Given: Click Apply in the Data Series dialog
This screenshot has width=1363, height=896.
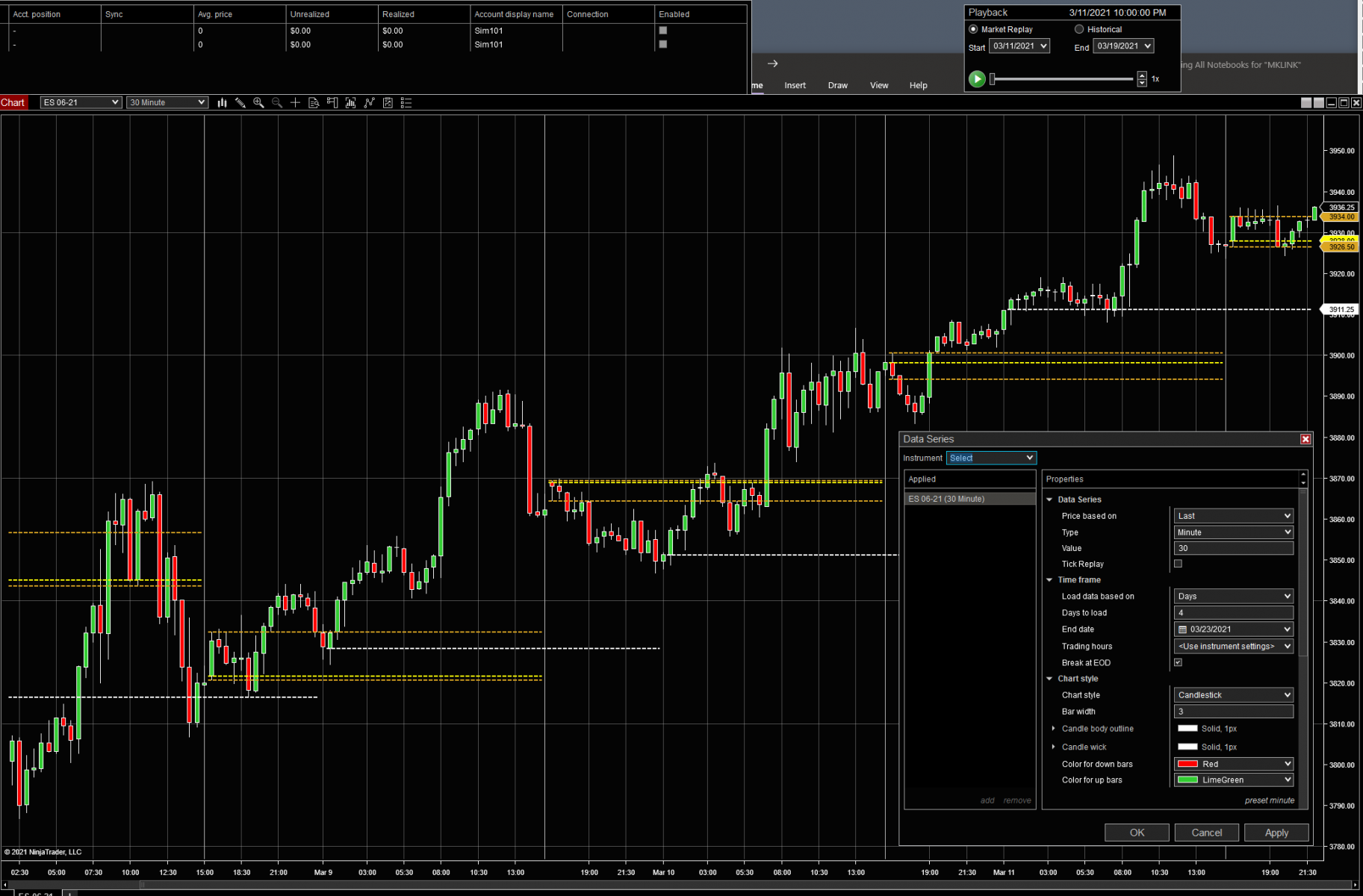Looking at the screenshot, I should click(1276, 833).
